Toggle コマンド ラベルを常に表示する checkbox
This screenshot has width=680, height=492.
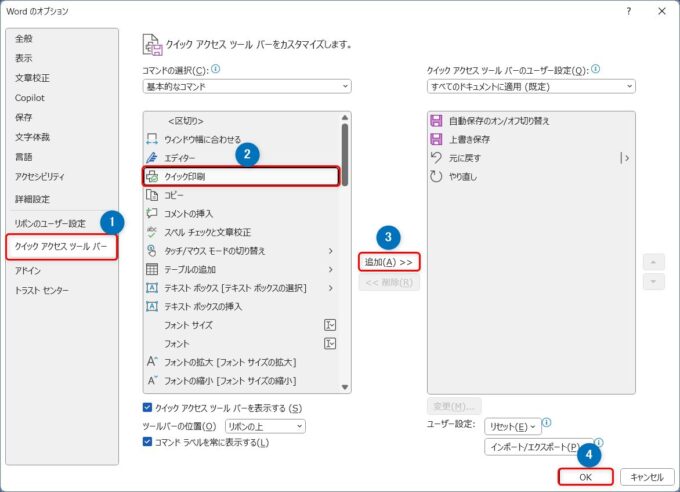(147, 442)
